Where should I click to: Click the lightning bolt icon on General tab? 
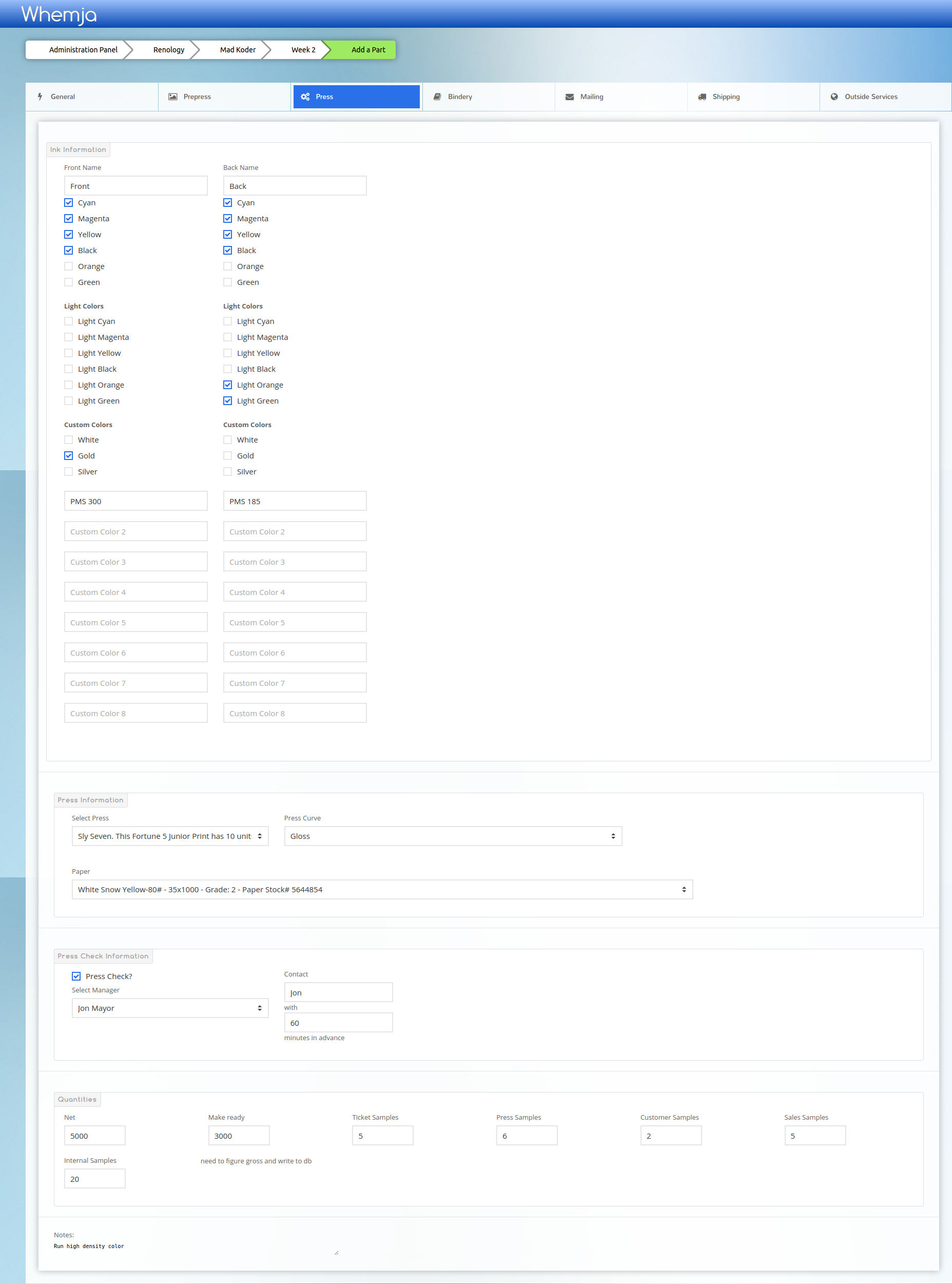40,97
